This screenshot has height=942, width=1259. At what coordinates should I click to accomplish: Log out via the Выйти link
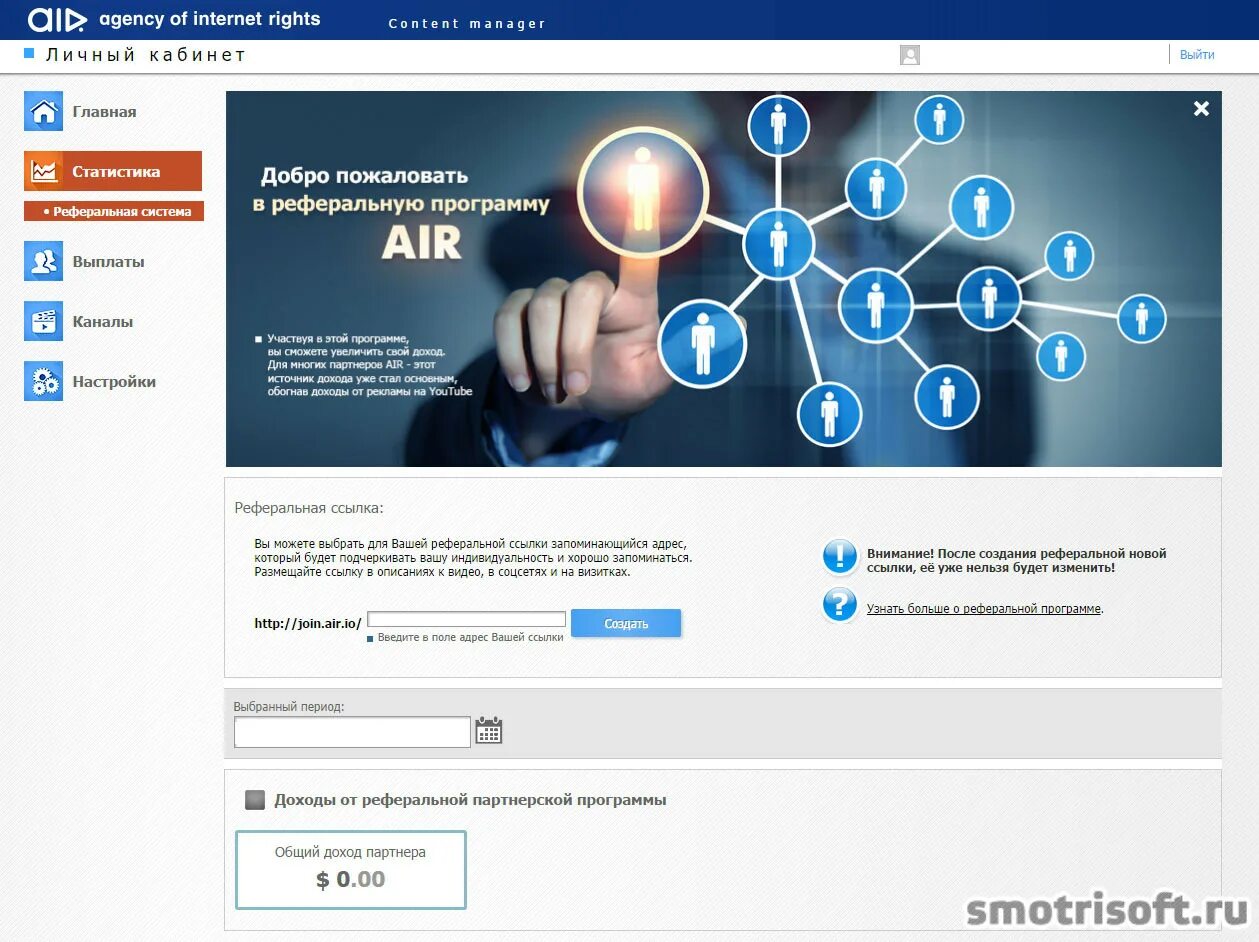(x=1197, y=55)
